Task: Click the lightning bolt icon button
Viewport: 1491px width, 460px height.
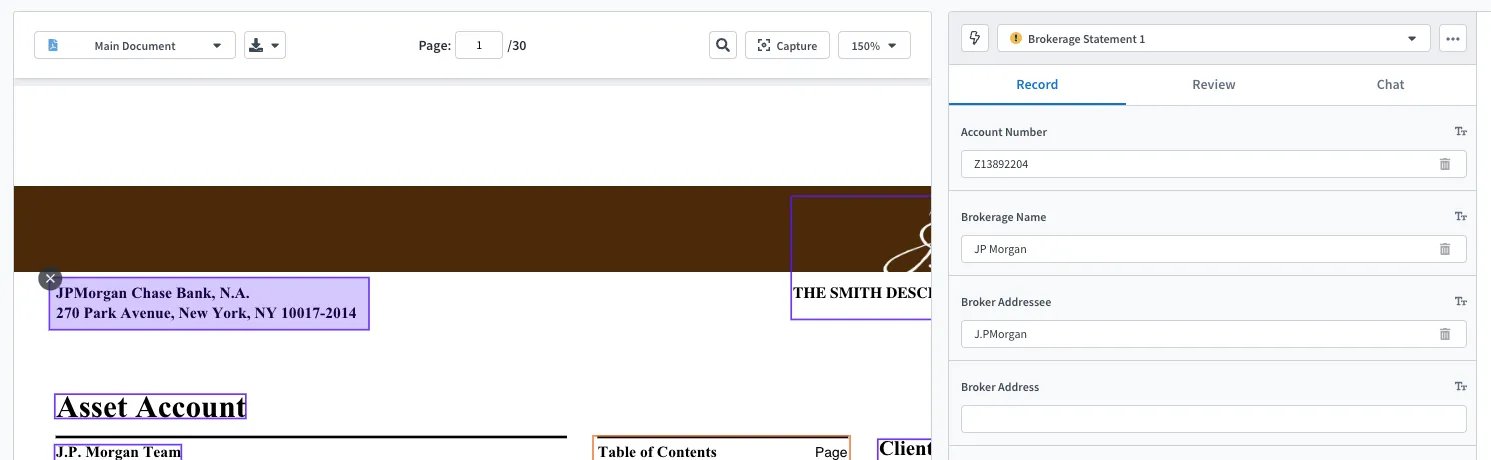Action: [975, 38]
